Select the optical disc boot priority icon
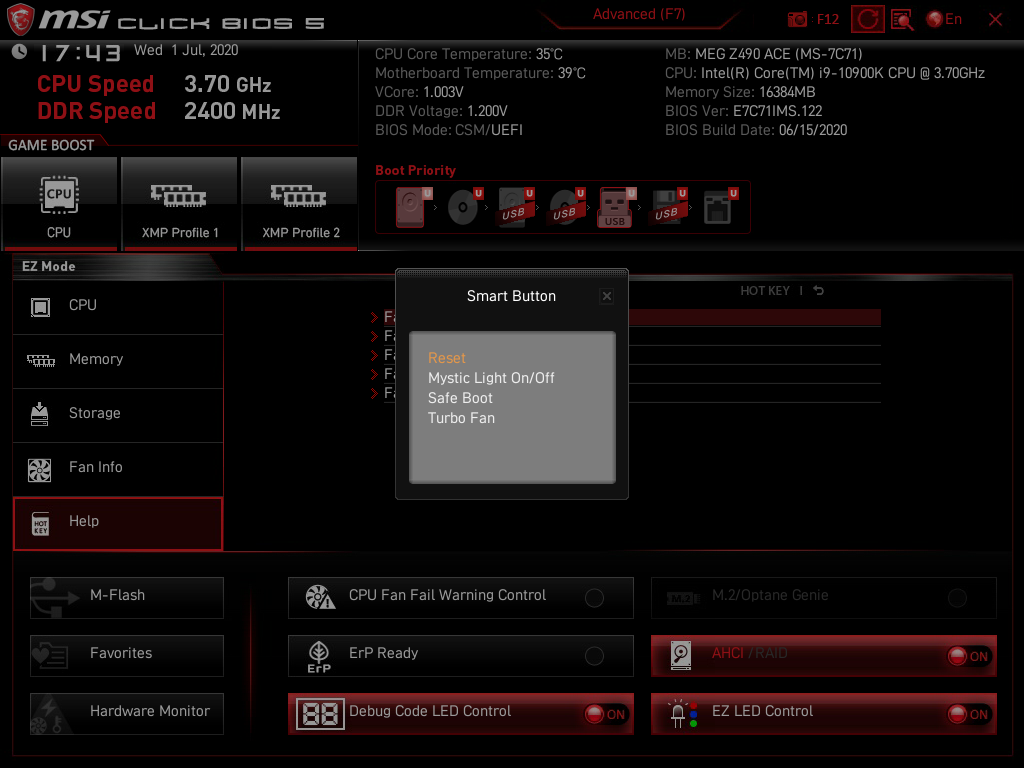 pos(464,208)
